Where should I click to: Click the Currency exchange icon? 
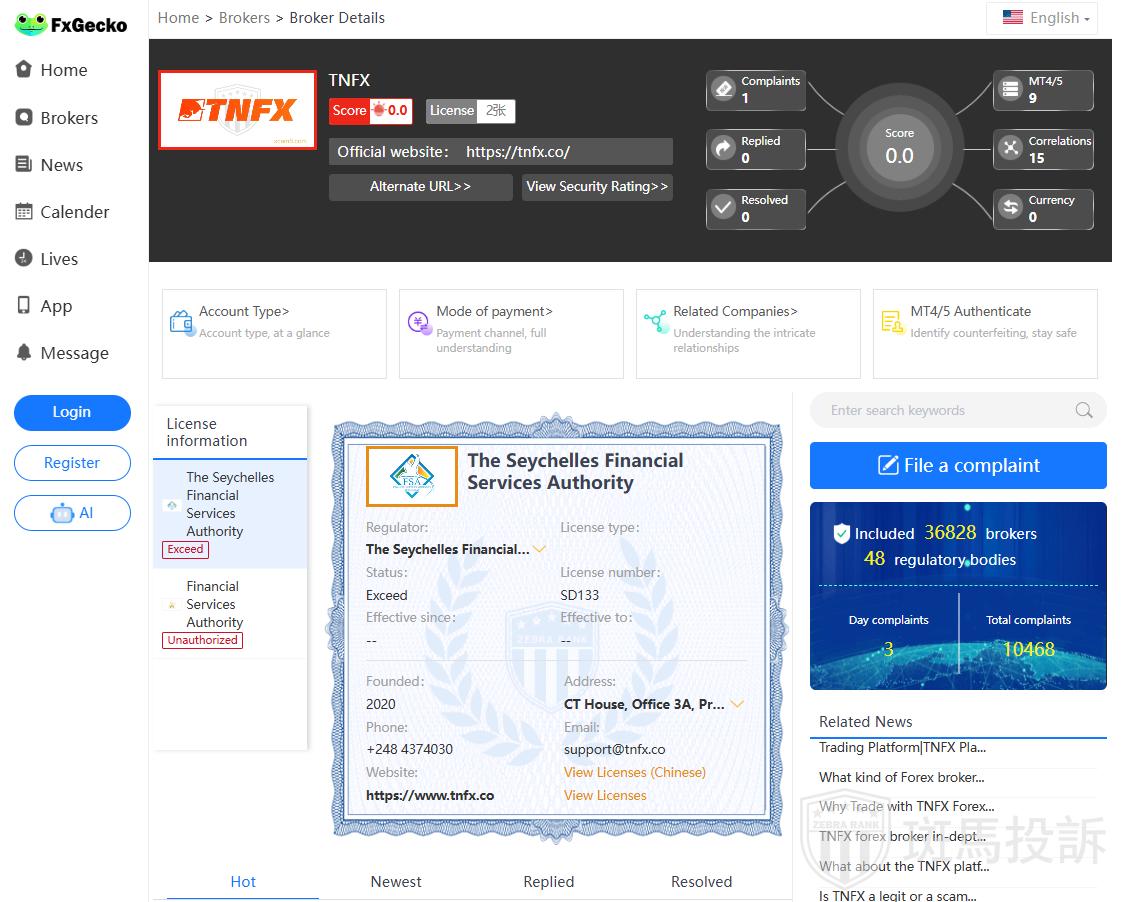click(x=1010, y=208)
